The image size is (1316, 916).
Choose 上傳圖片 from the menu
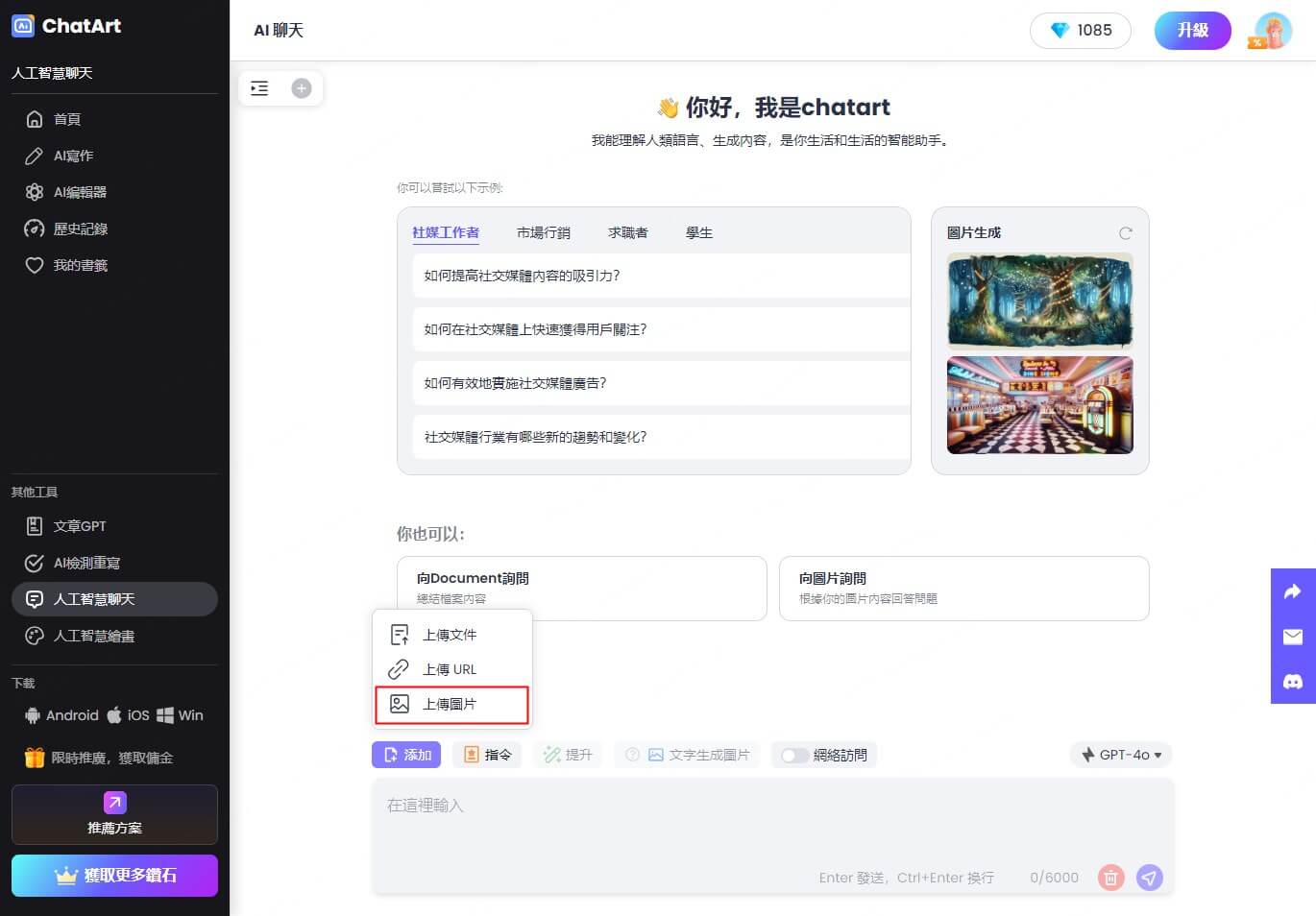tap(451, 704)
